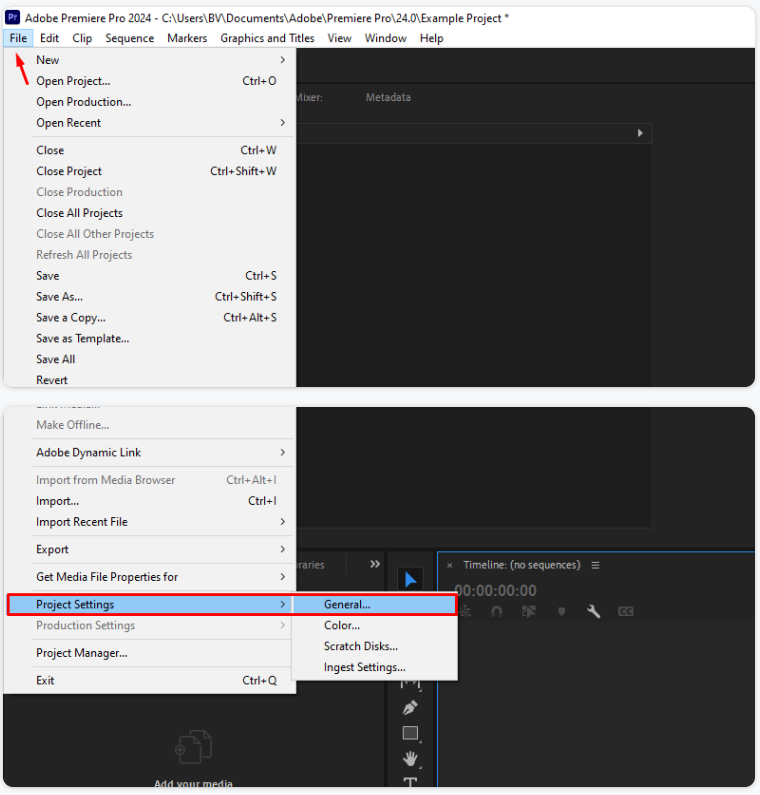Click the Premiere Pro app icon
Image resolution: width=760 pixels, height=795 pixels.
(x=12, y=17)
